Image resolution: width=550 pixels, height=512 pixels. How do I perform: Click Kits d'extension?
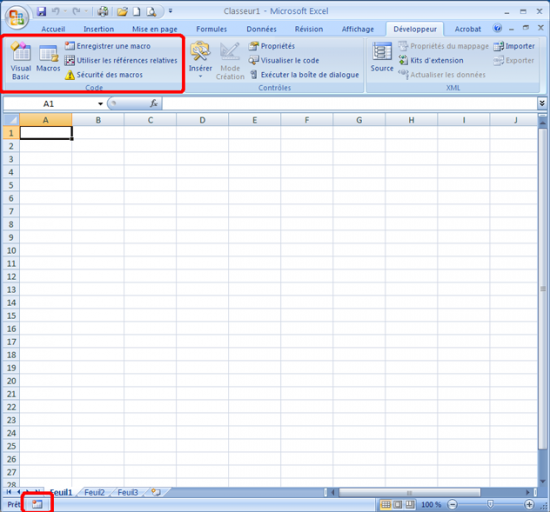click(431, 60)
